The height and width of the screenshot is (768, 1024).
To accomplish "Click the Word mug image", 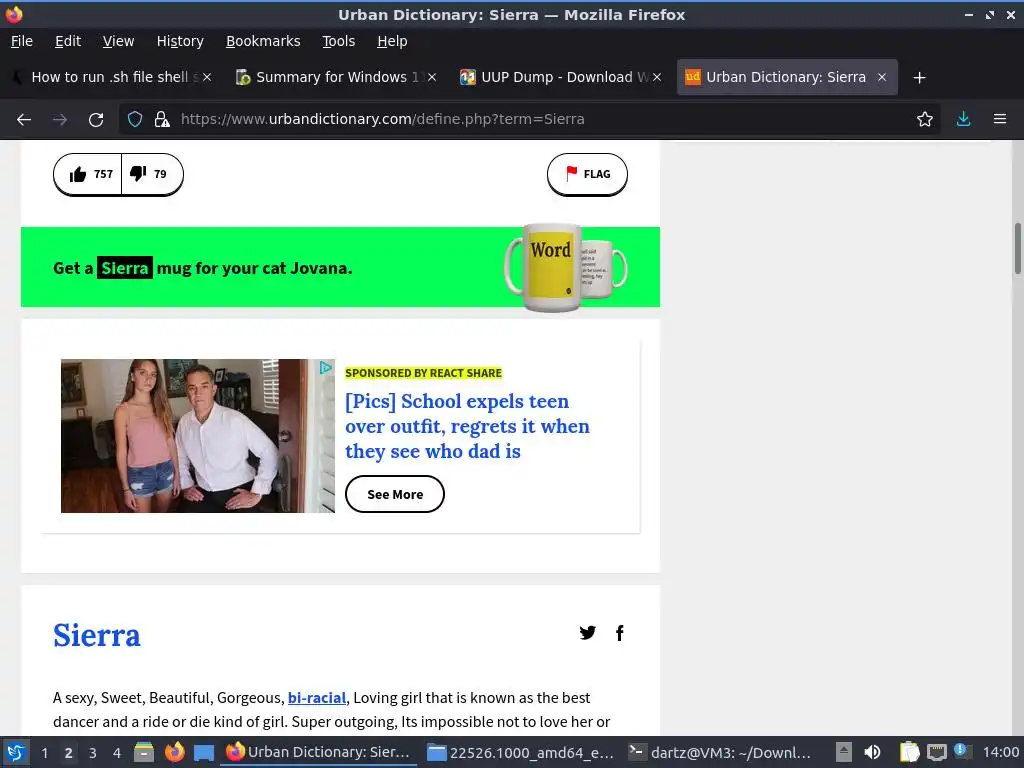I will tap(551, 268).
